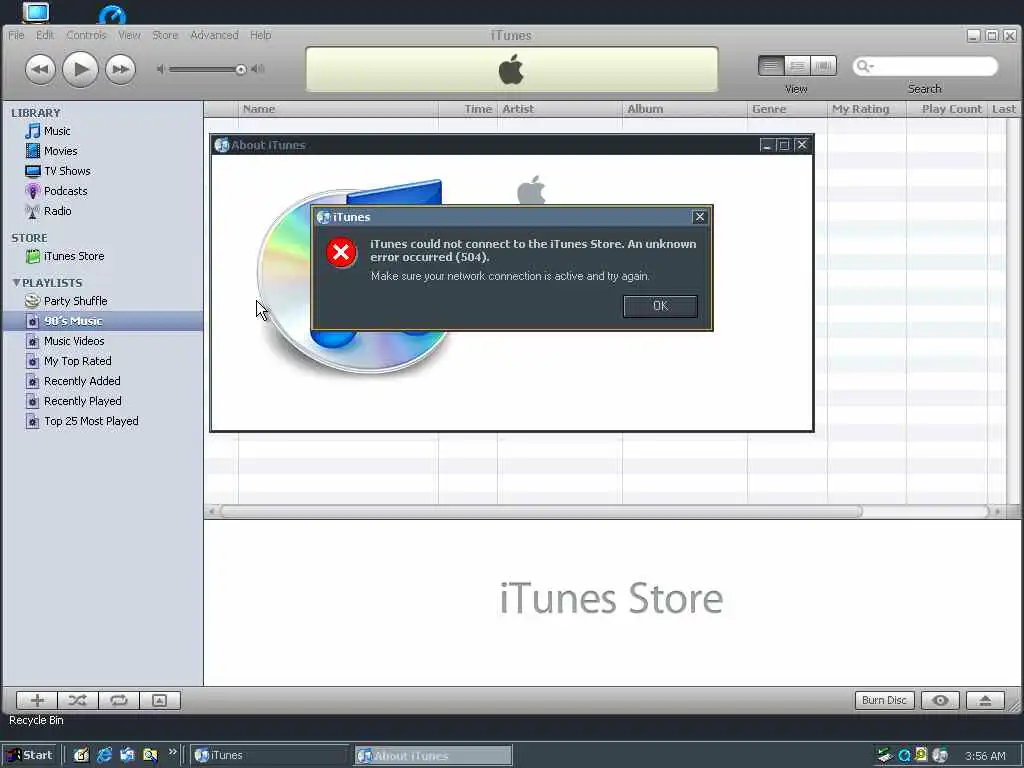1024x768 pixels.
Task: Toggle the repeat button
Action: click(118, 700)
